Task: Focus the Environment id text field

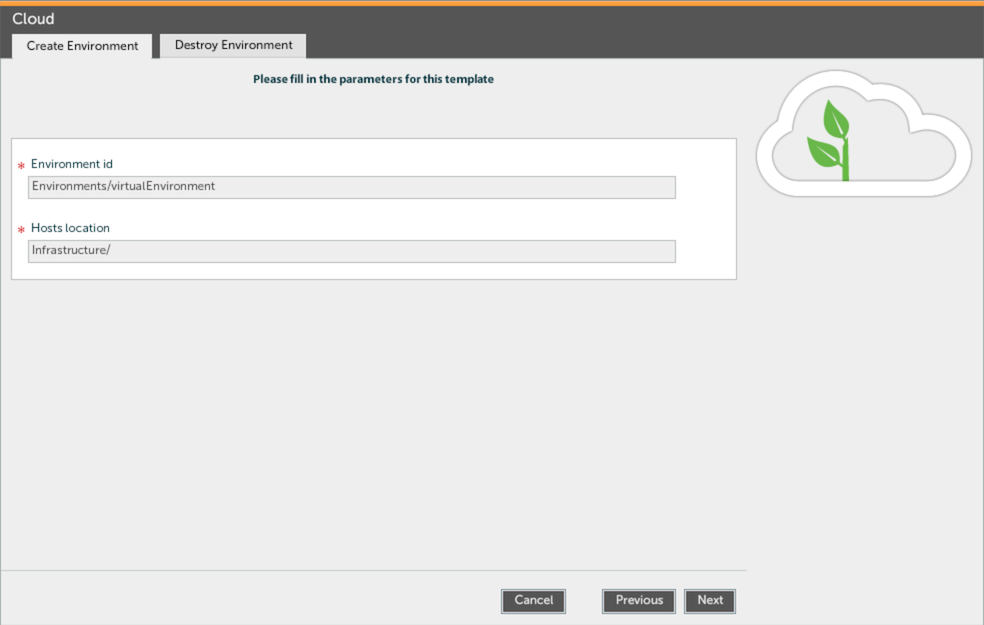Action: (352, 187)
